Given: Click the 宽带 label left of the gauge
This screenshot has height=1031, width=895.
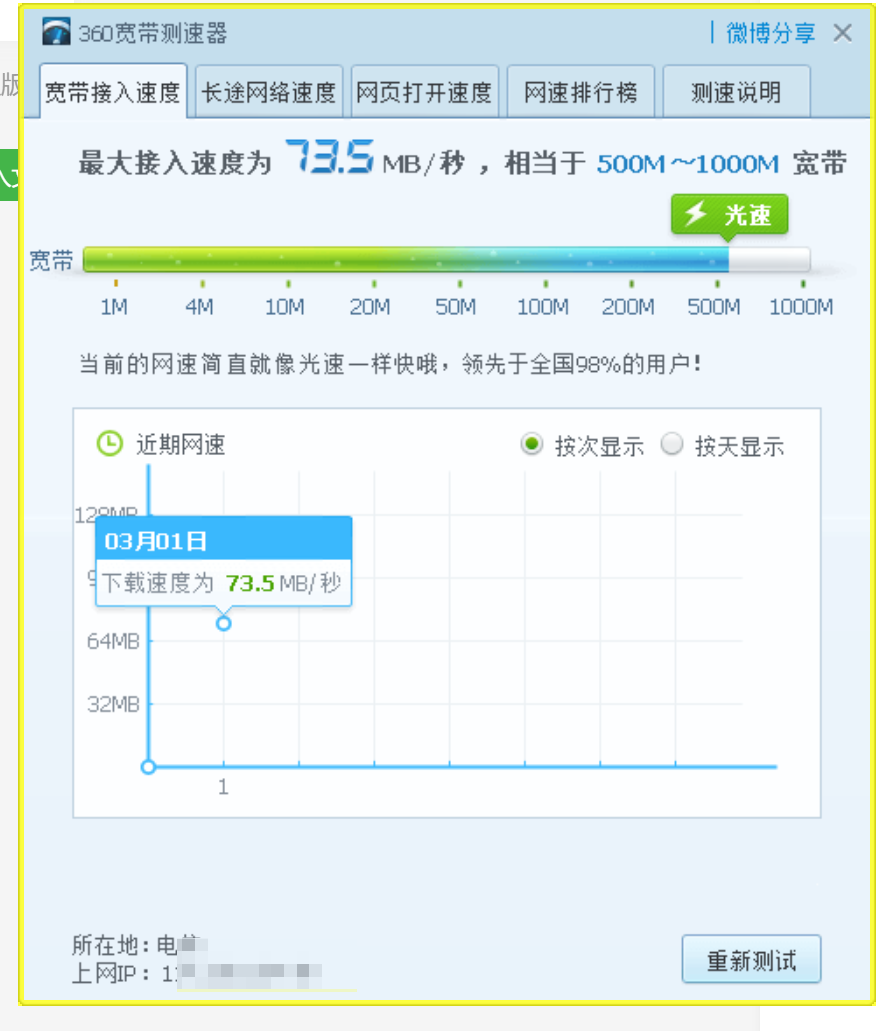Looking at the screenshot, I should pyautogui.click(x=51, y=260).
